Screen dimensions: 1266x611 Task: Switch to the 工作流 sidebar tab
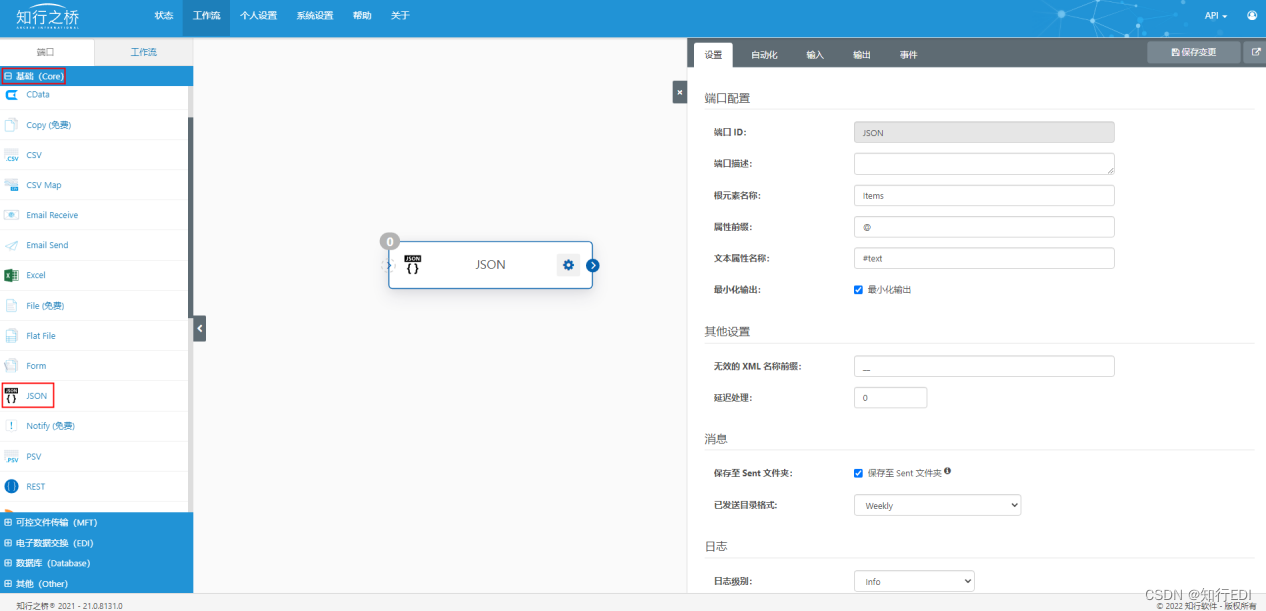tap(144, 52)
